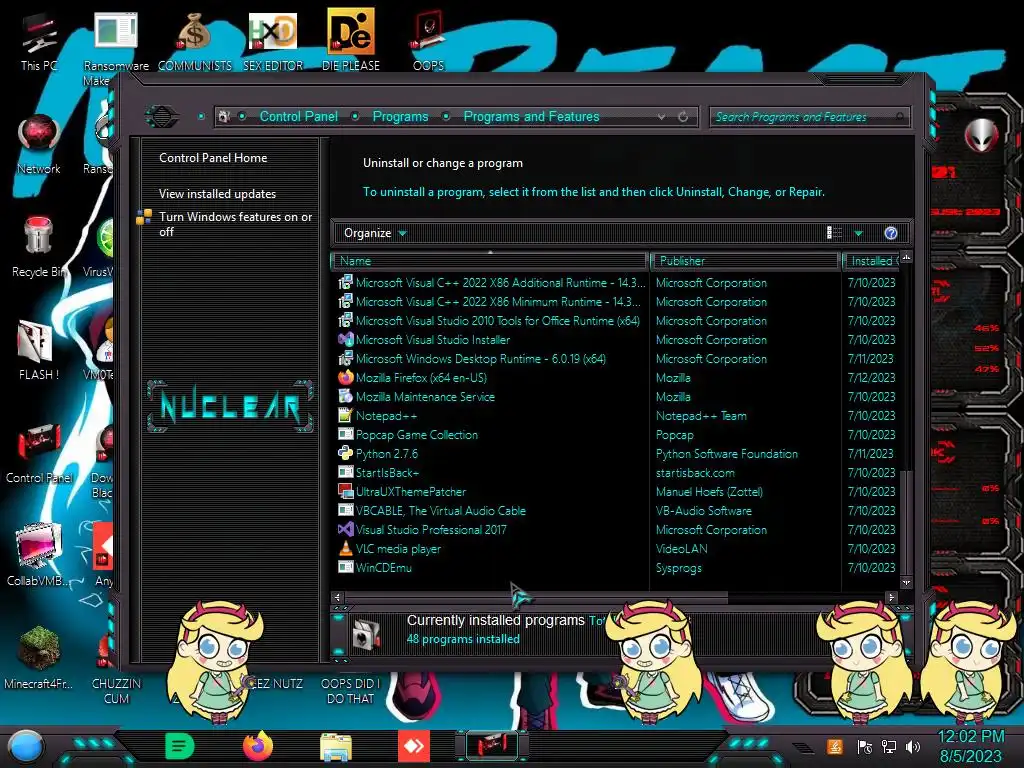
Task: Click the Mozilla Firefox program icon
Action: 345,377
